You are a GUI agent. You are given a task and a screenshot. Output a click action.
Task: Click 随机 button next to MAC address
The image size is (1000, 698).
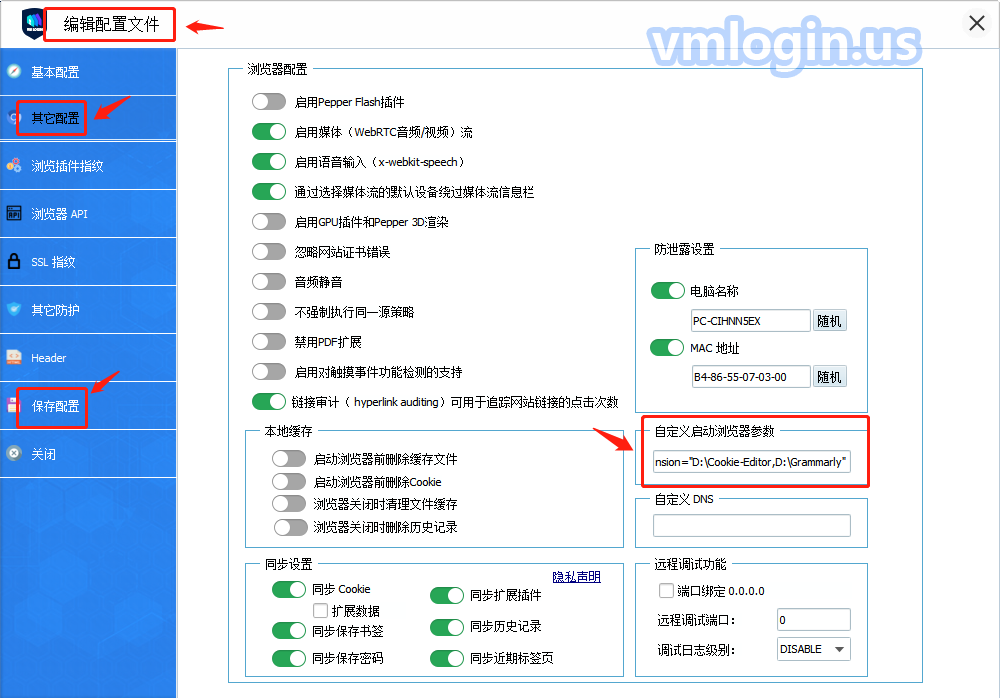829,377
